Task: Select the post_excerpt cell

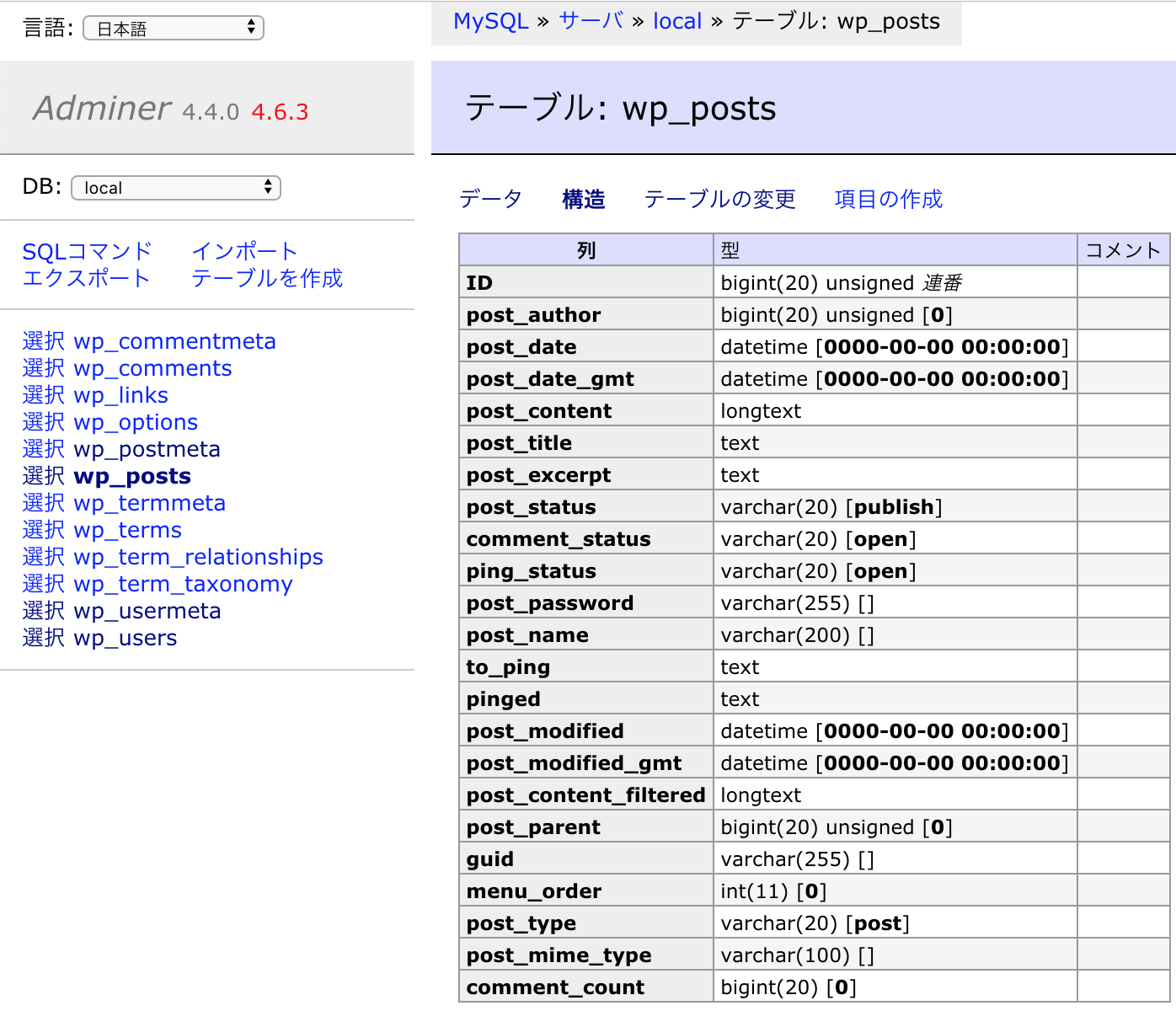Action: (586, 474)
